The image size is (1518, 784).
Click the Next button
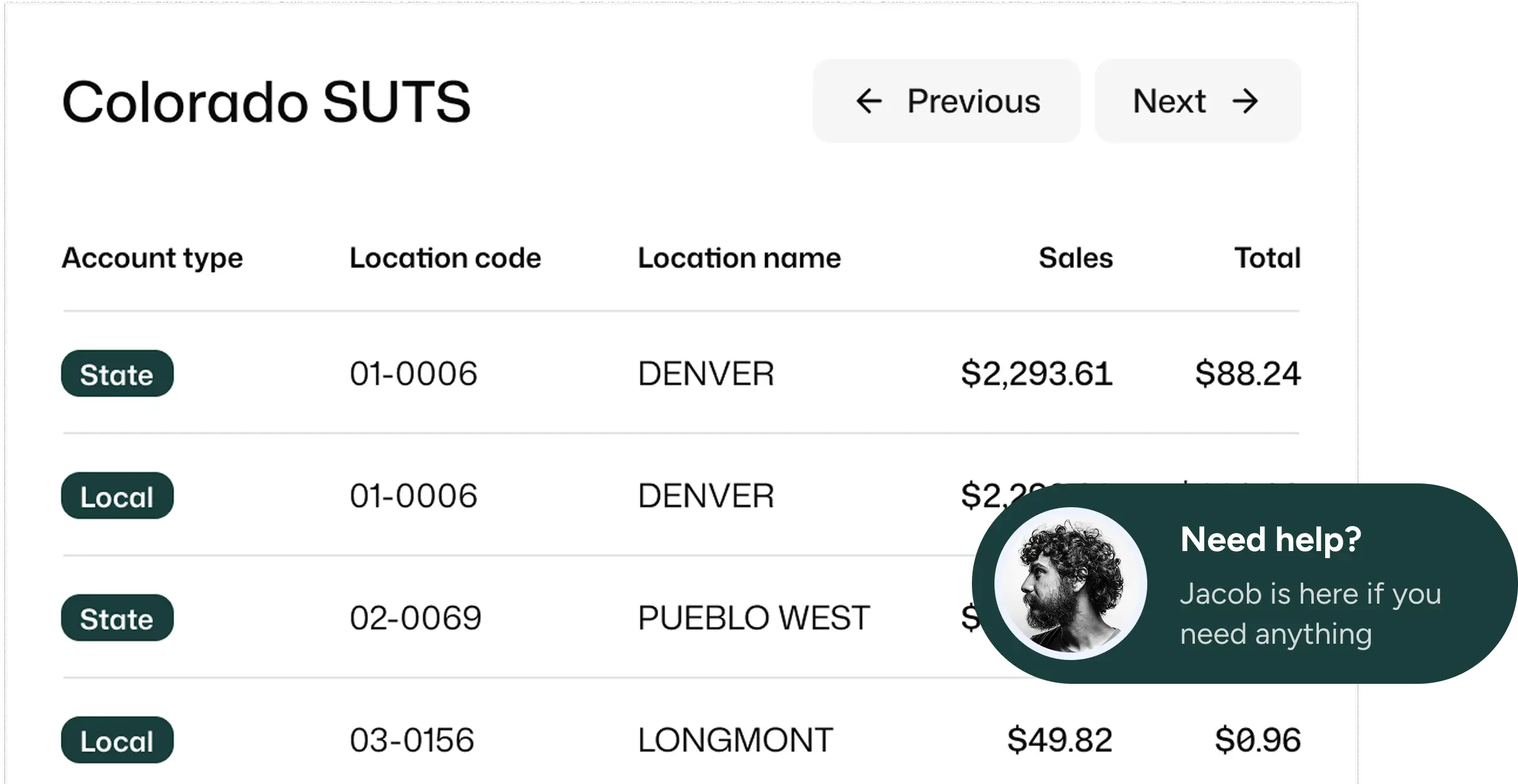pos(1197,101)
